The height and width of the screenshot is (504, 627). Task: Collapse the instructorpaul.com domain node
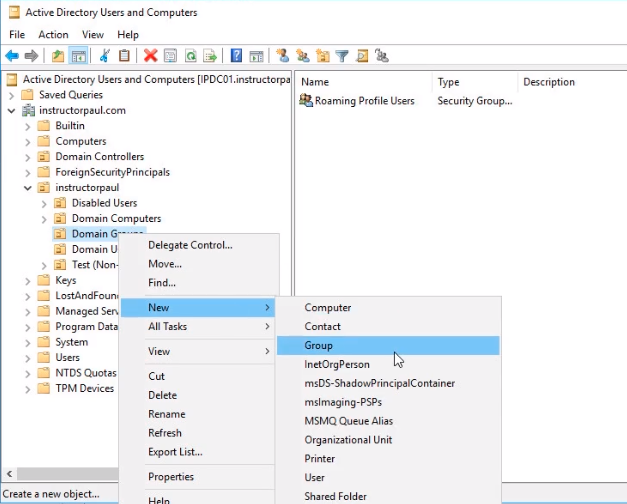(x=11, y=111)
